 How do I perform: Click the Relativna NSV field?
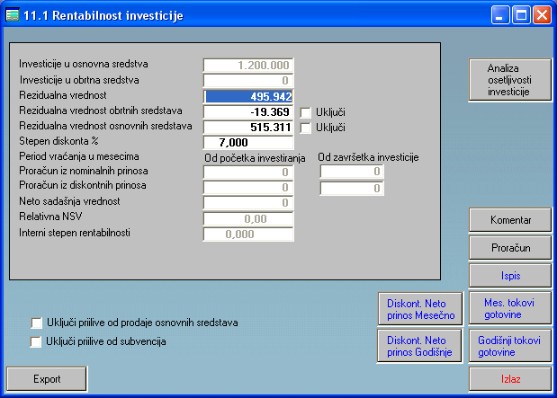coord(248,219)
